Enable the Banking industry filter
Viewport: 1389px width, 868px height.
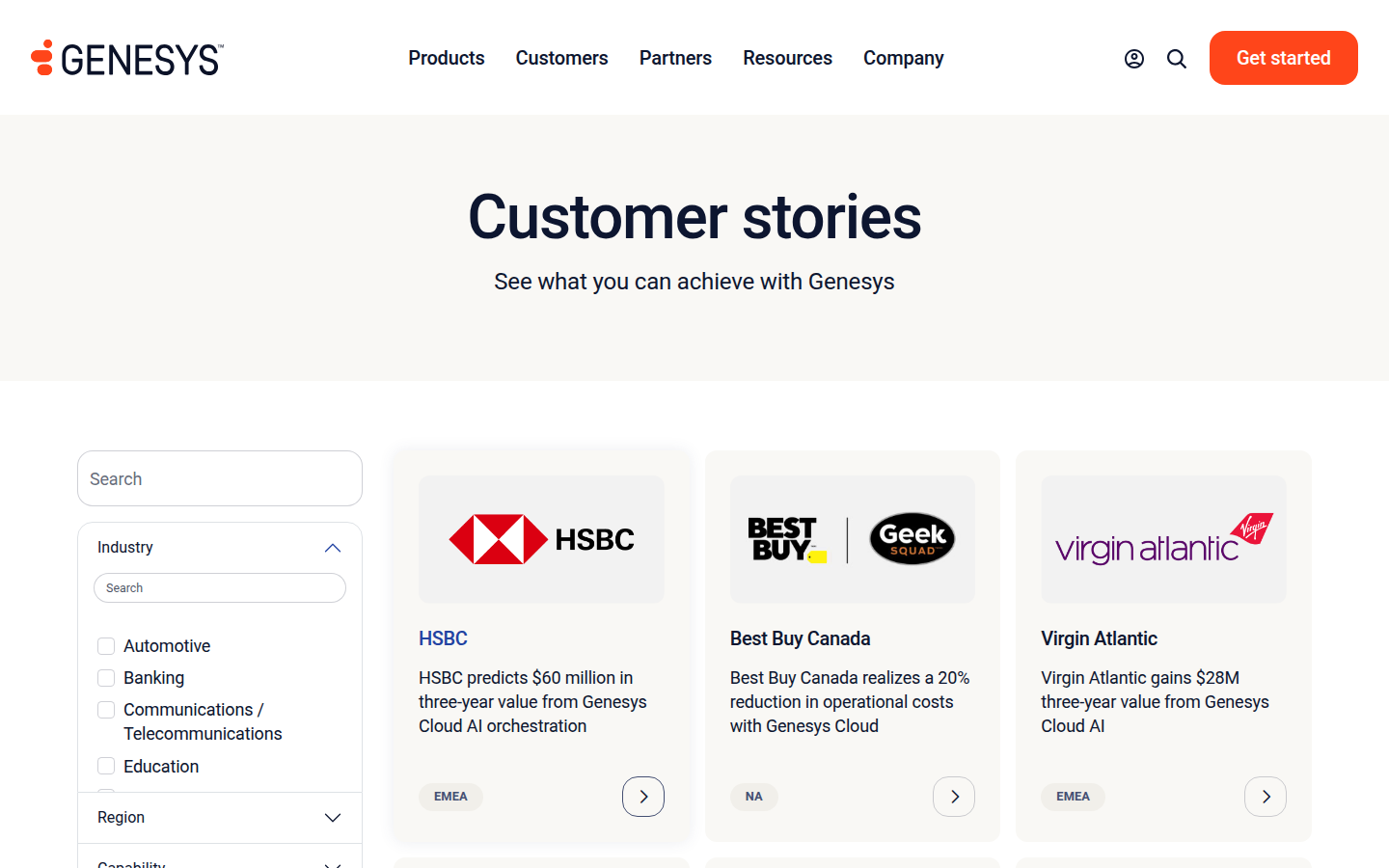click(106, 678)
